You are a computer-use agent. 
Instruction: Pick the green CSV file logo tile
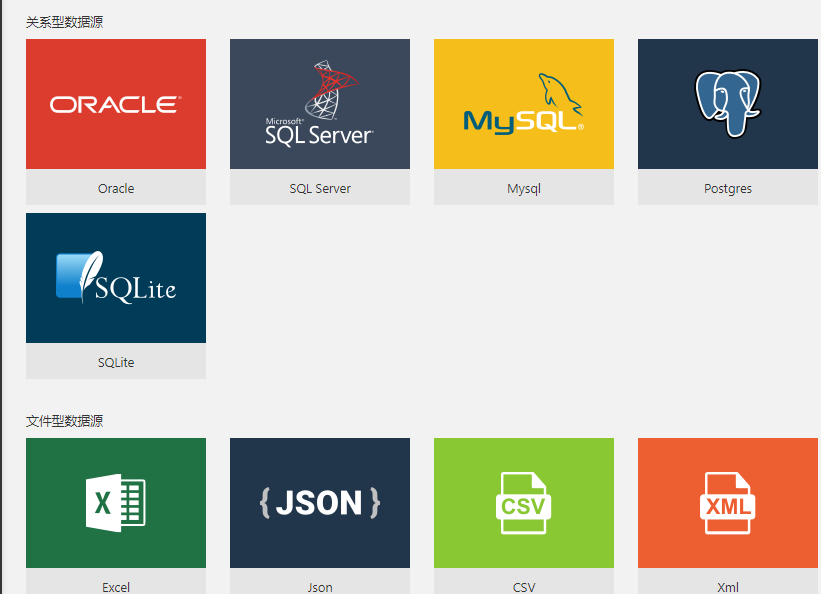coord(524,503)
